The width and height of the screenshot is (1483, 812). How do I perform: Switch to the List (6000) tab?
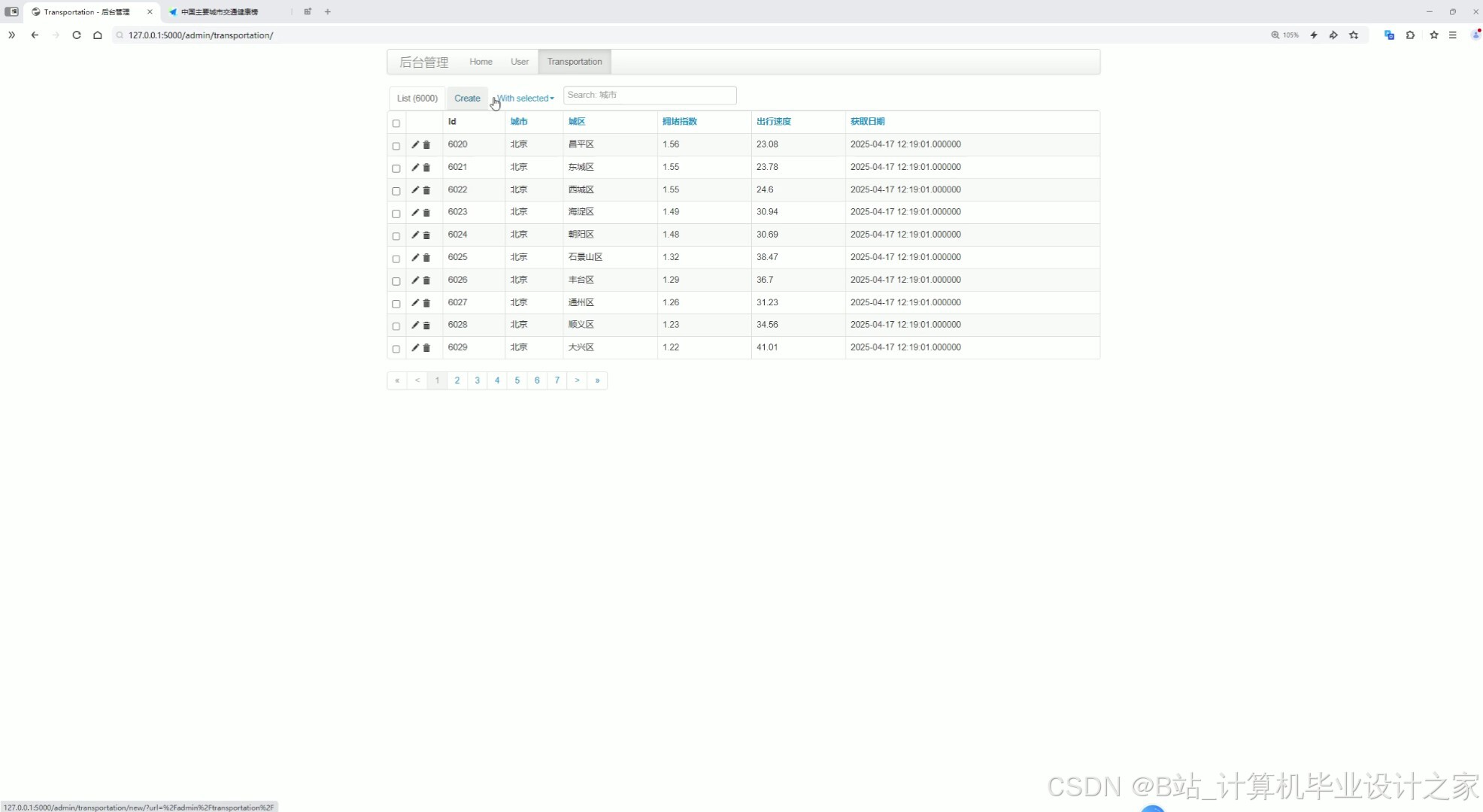pos(417,98)
